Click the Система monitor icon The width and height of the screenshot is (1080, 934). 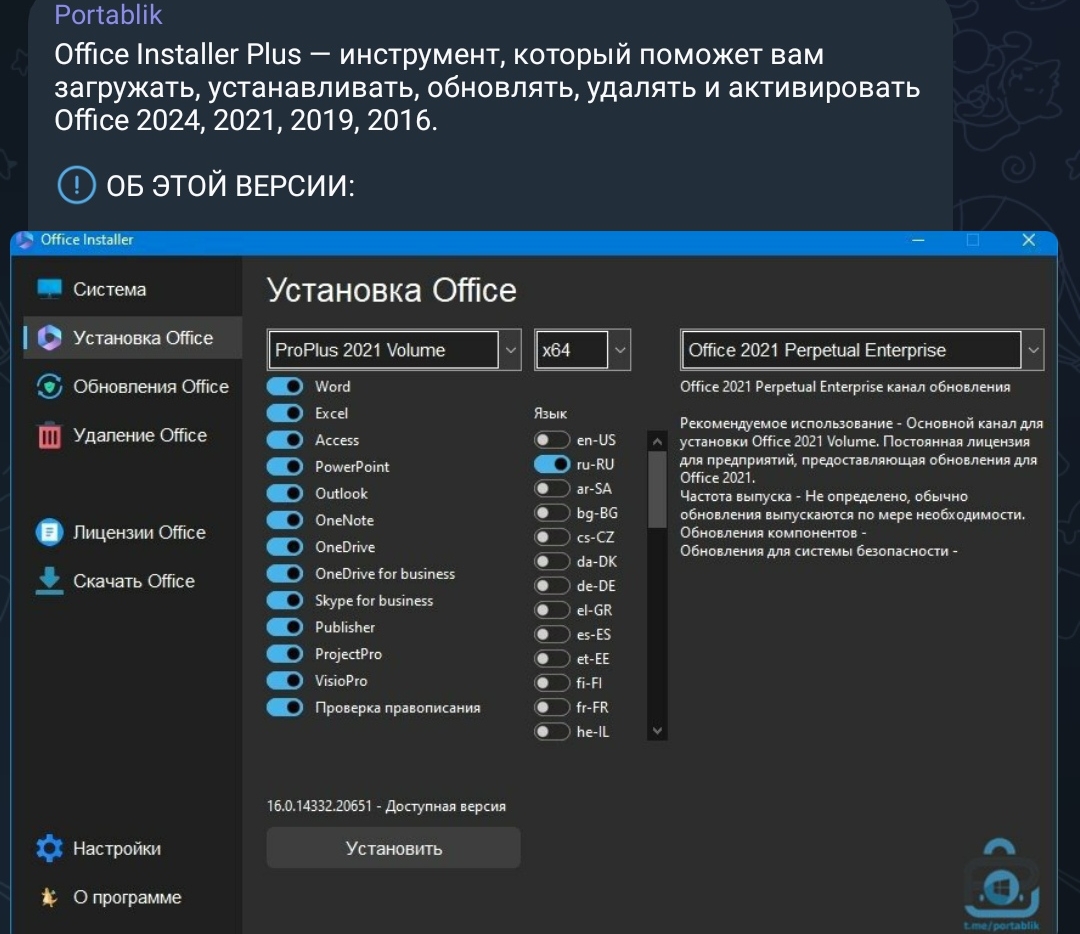50,289
